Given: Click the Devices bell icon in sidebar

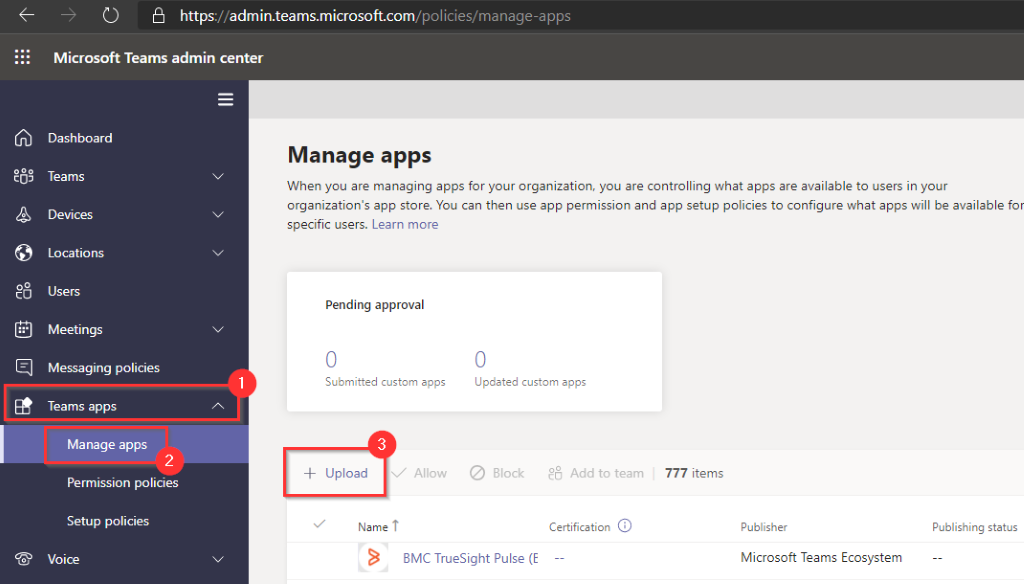Looking at the screenshot, I should (24, 214).
